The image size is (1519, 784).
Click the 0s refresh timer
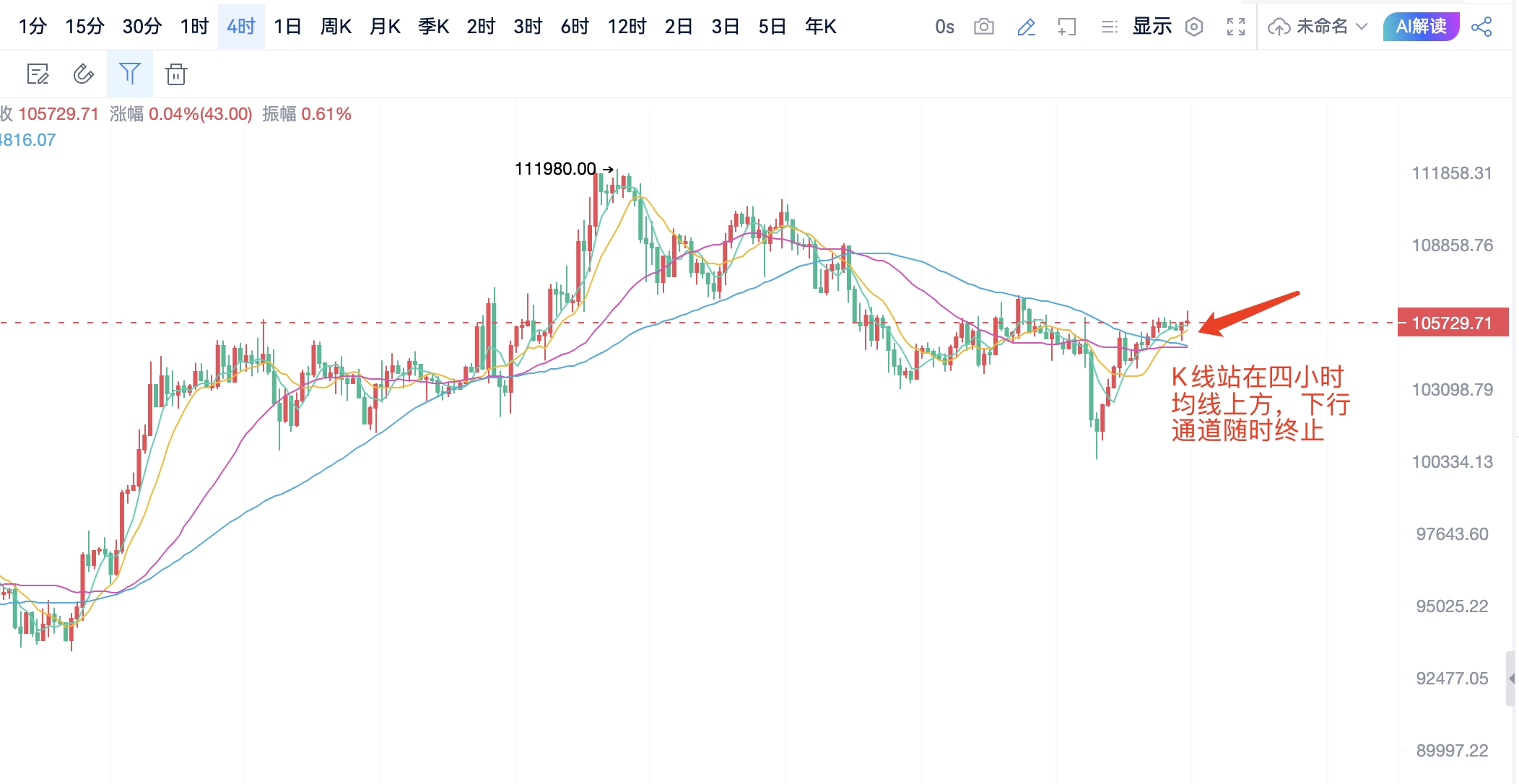click(x=944, y=27)
